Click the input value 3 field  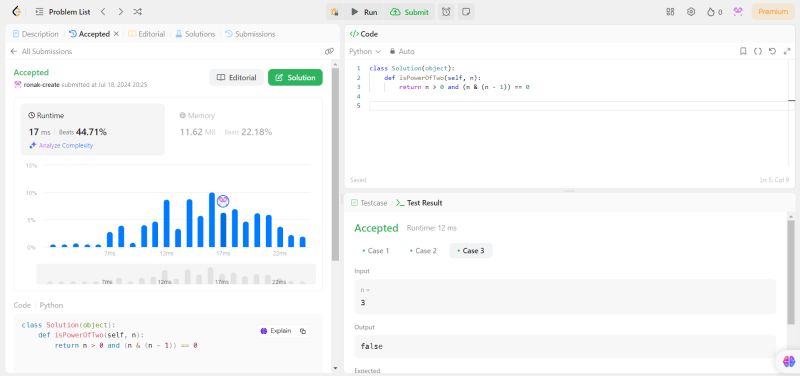565,296
